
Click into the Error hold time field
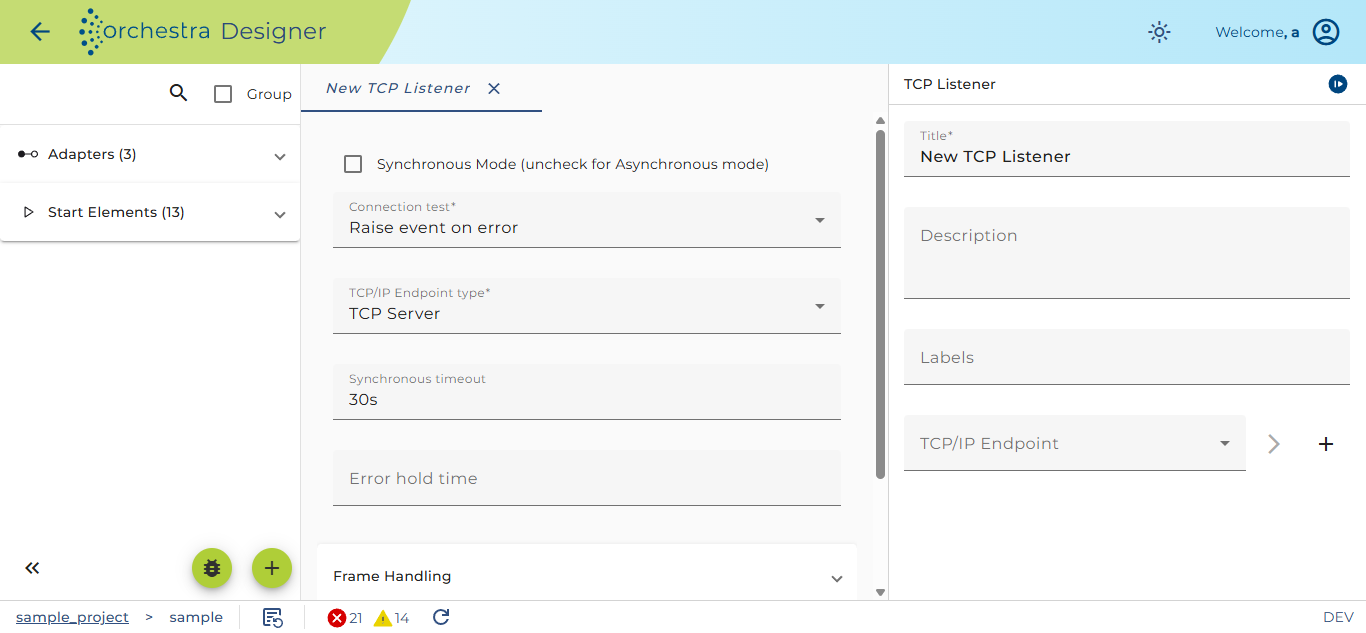point(587,478)
